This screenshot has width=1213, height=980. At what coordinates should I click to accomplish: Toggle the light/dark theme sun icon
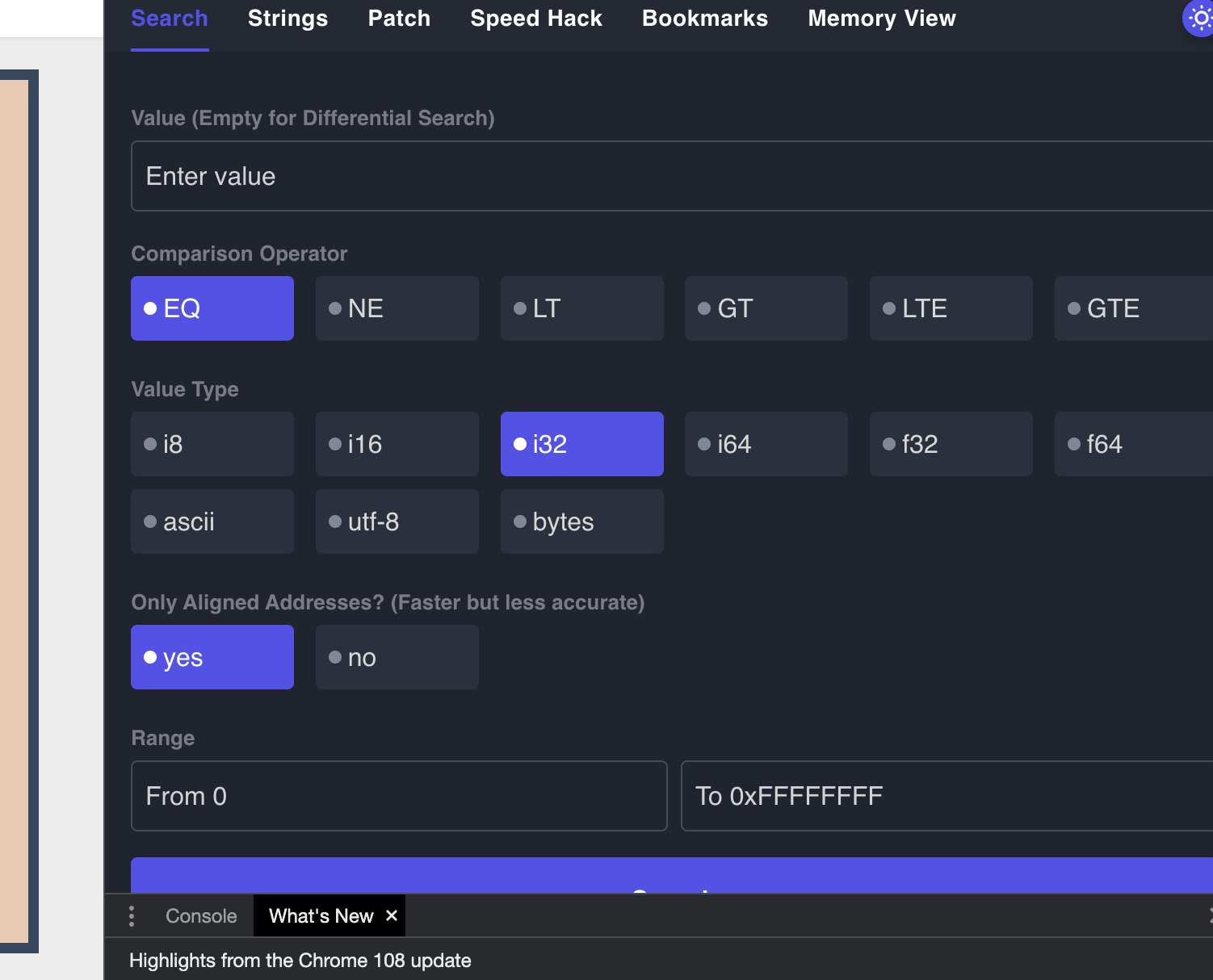[x=1200, y=18]
